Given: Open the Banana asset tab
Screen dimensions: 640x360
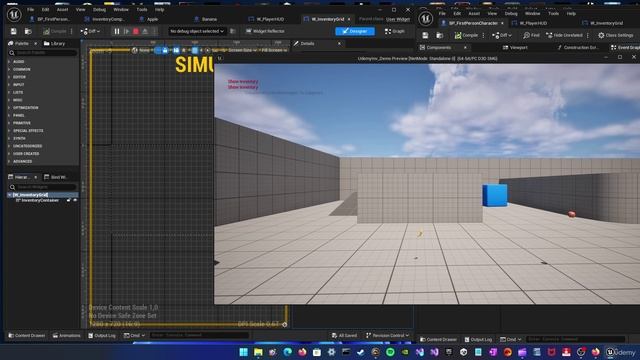Looking at the screenshot, I should click(206, 19).
